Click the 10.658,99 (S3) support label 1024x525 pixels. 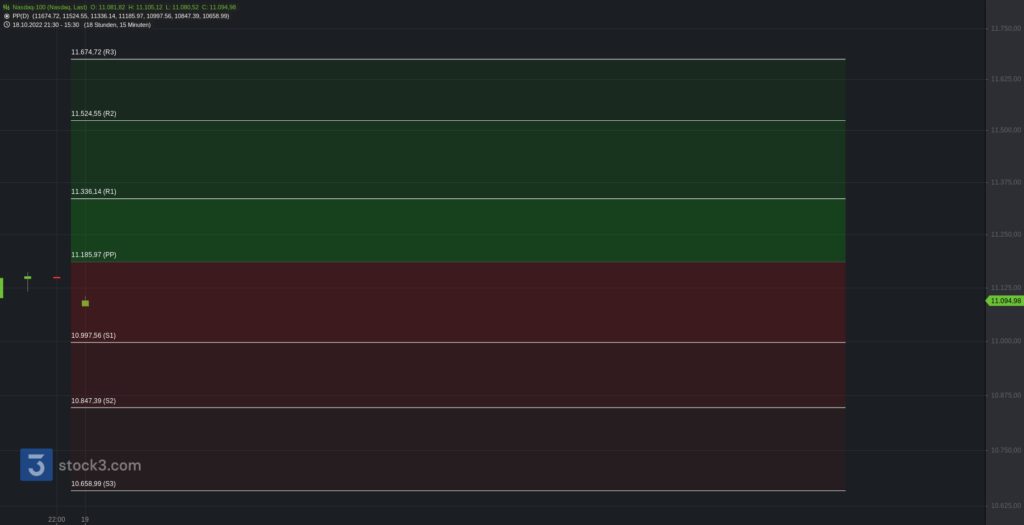pyautogui.click(x=94, y=483)
